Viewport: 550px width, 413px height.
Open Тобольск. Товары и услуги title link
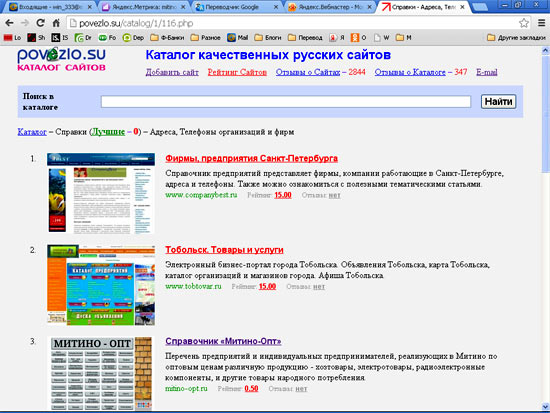click(x=224, y=250)
